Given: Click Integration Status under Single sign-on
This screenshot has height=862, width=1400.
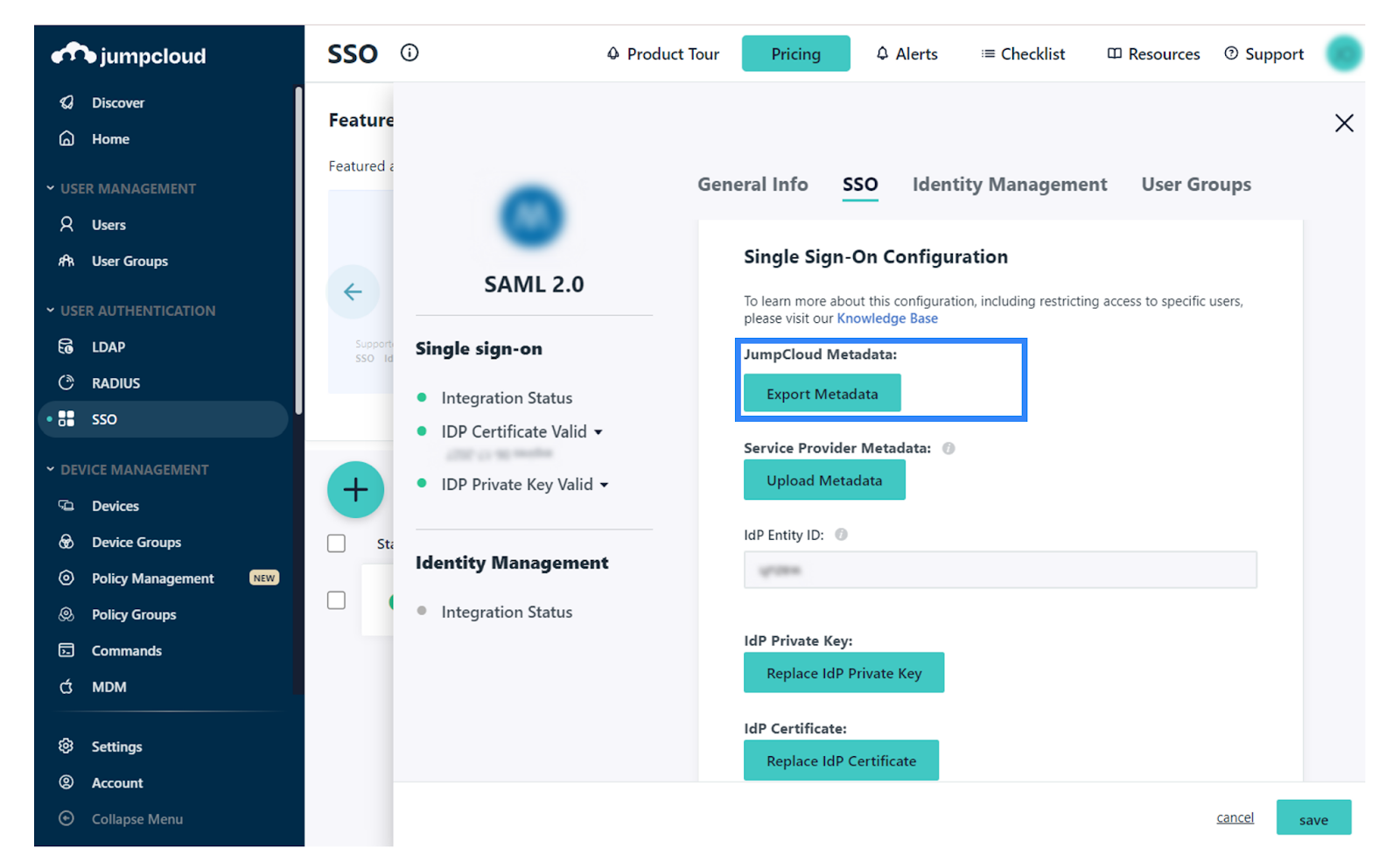Looking at the screenshot, I should pos(507,398).
